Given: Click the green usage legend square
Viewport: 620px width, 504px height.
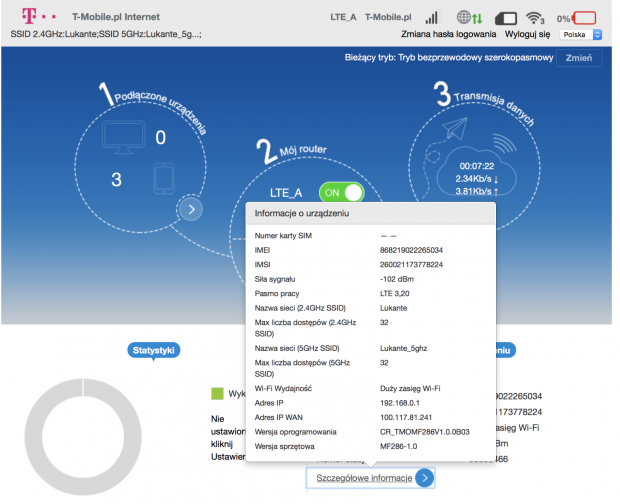Looking at the screenshot, I should (x=217, y=394).
